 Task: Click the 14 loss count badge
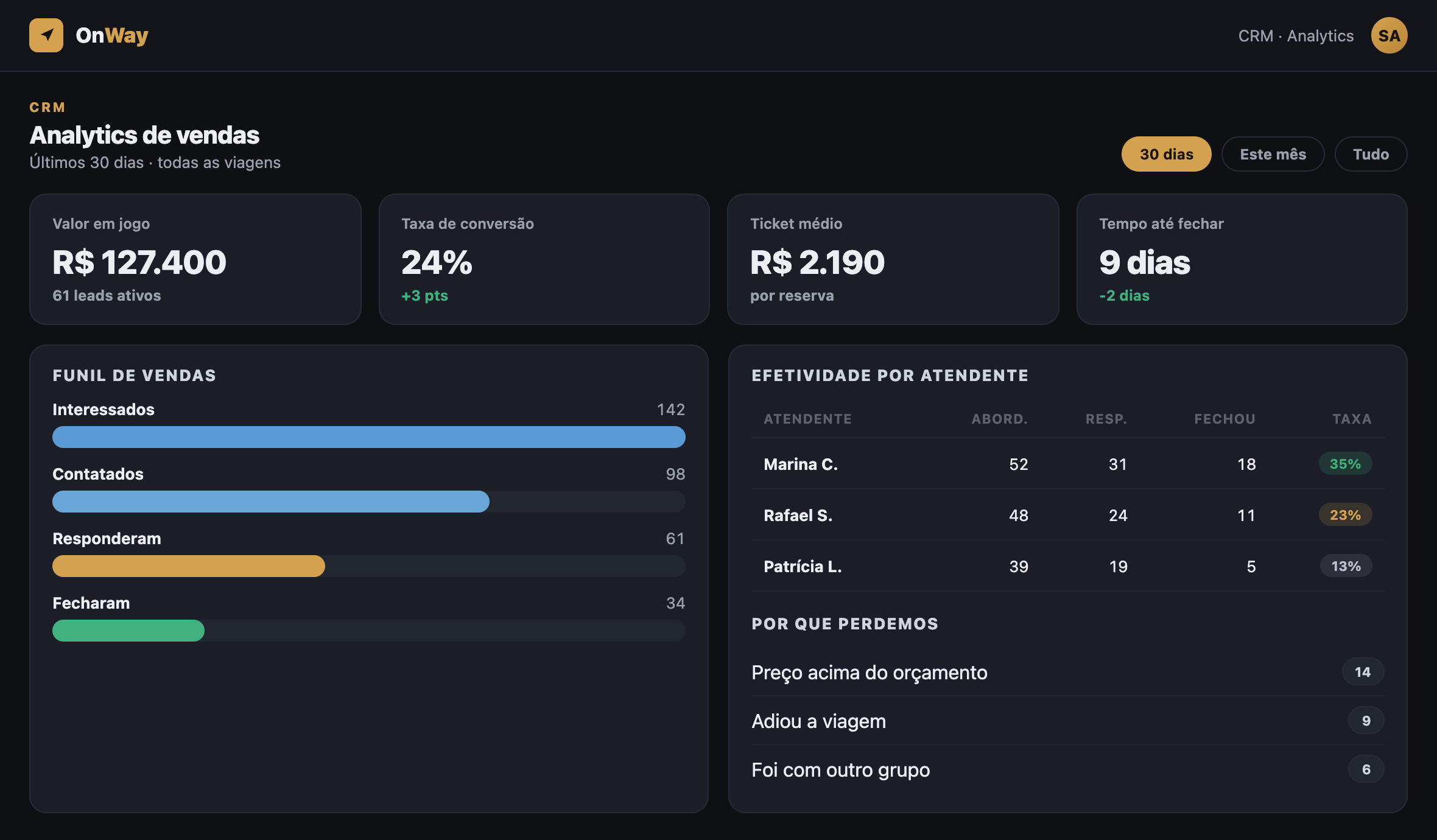[1363, 672]
